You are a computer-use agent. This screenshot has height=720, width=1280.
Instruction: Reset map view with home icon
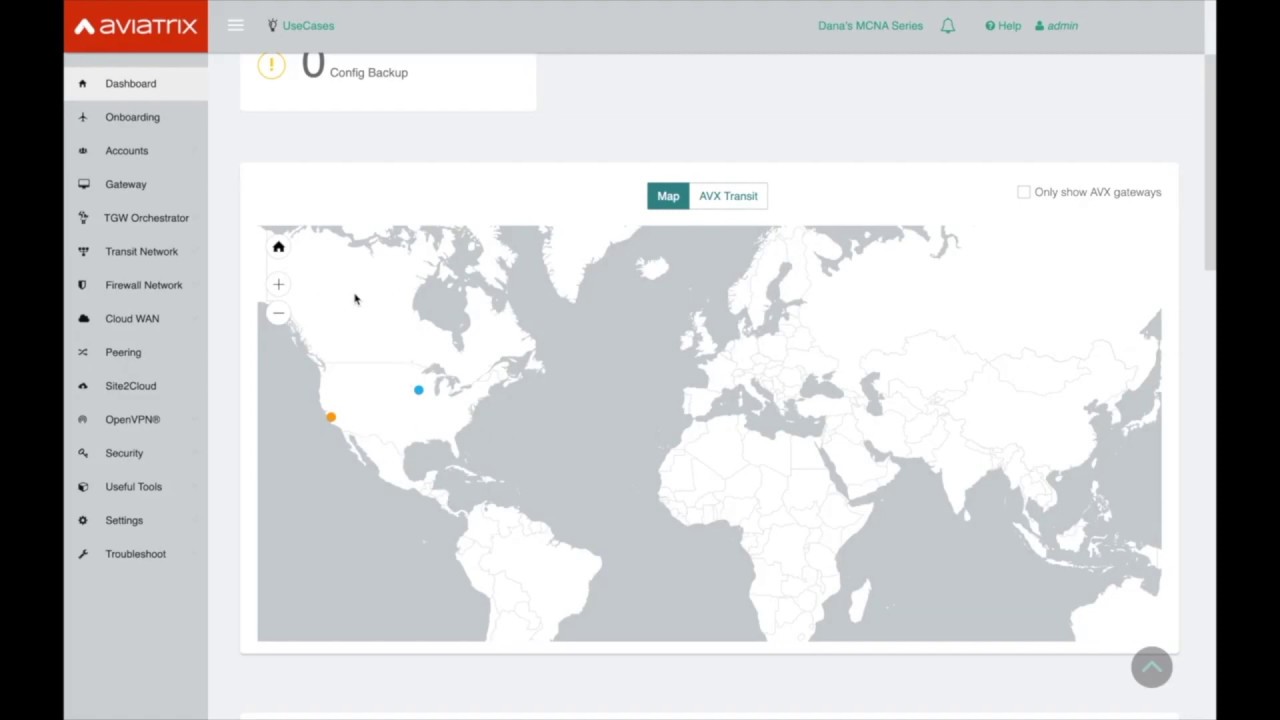[x=279, y=247]
